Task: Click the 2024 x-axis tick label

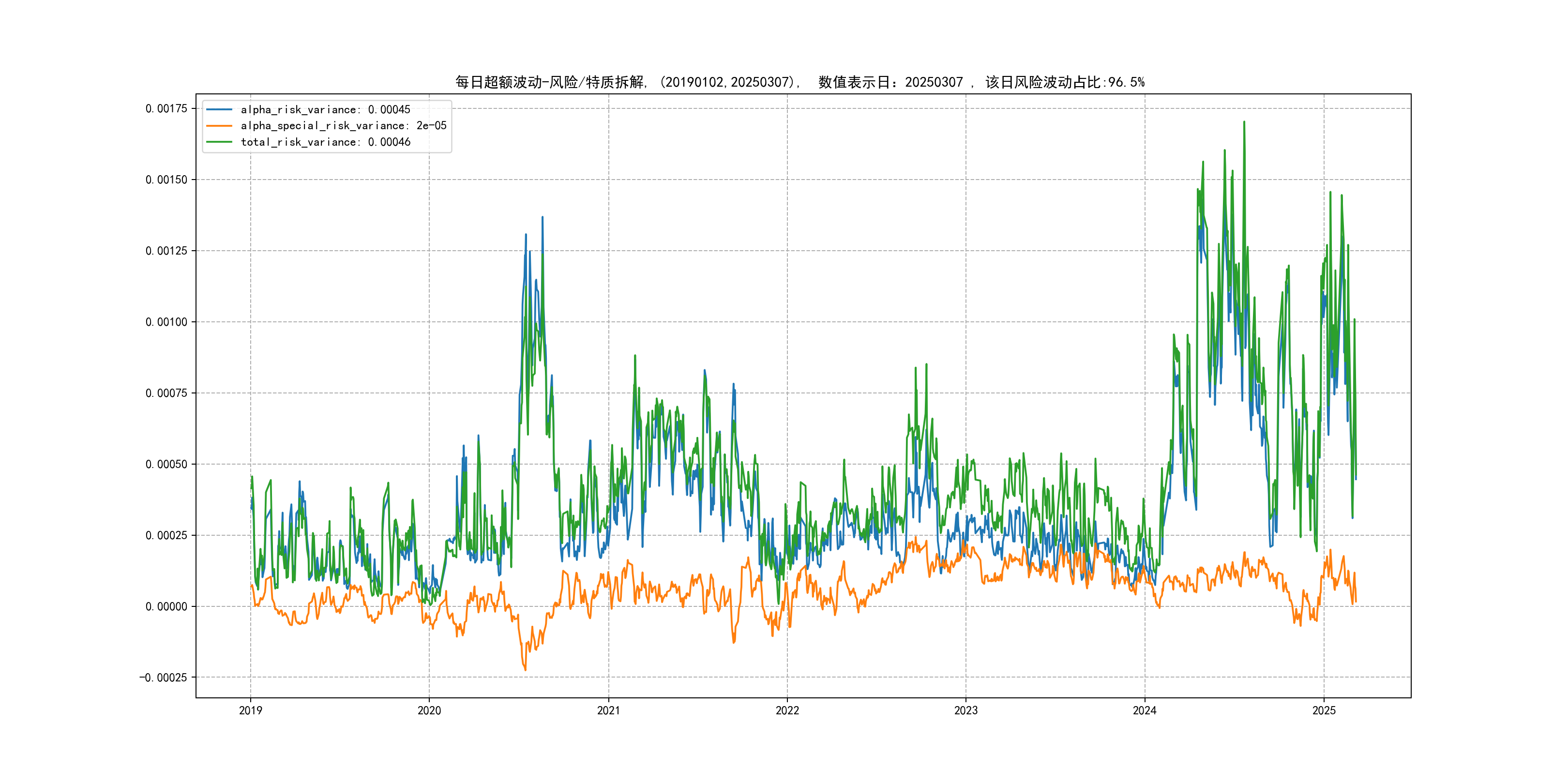Action: pyautogui.click(x=1145, y=711)
